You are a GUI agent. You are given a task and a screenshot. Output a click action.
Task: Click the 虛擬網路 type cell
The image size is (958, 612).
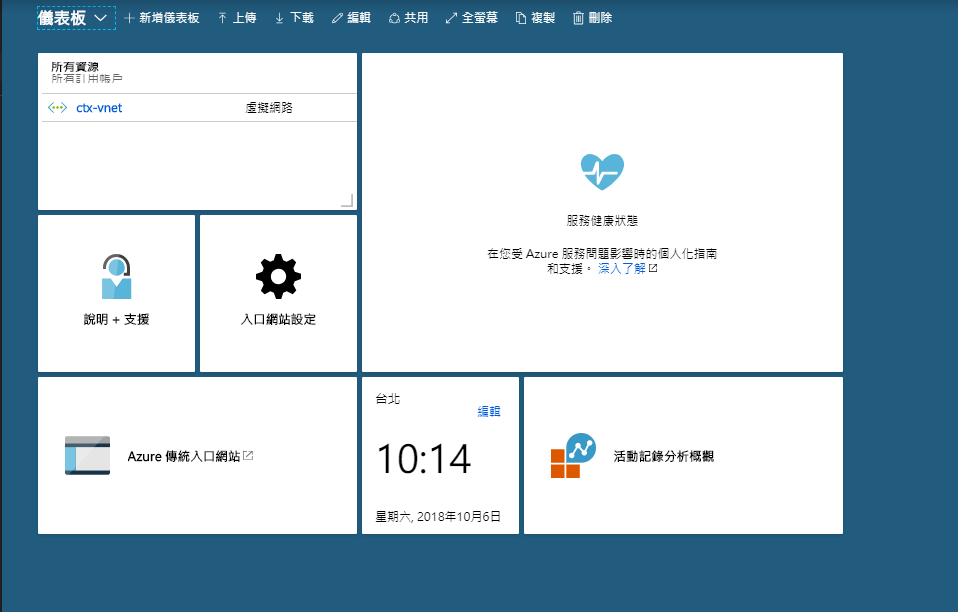click(269, 107)
